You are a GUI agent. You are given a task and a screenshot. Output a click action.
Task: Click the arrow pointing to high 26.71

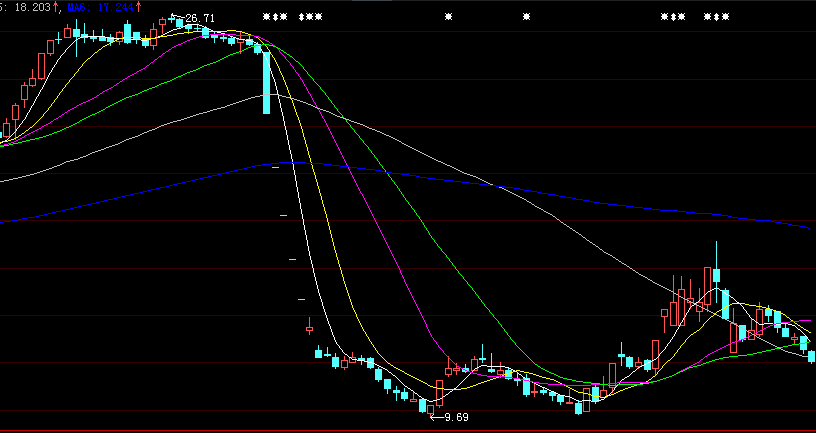click(177, 18)
